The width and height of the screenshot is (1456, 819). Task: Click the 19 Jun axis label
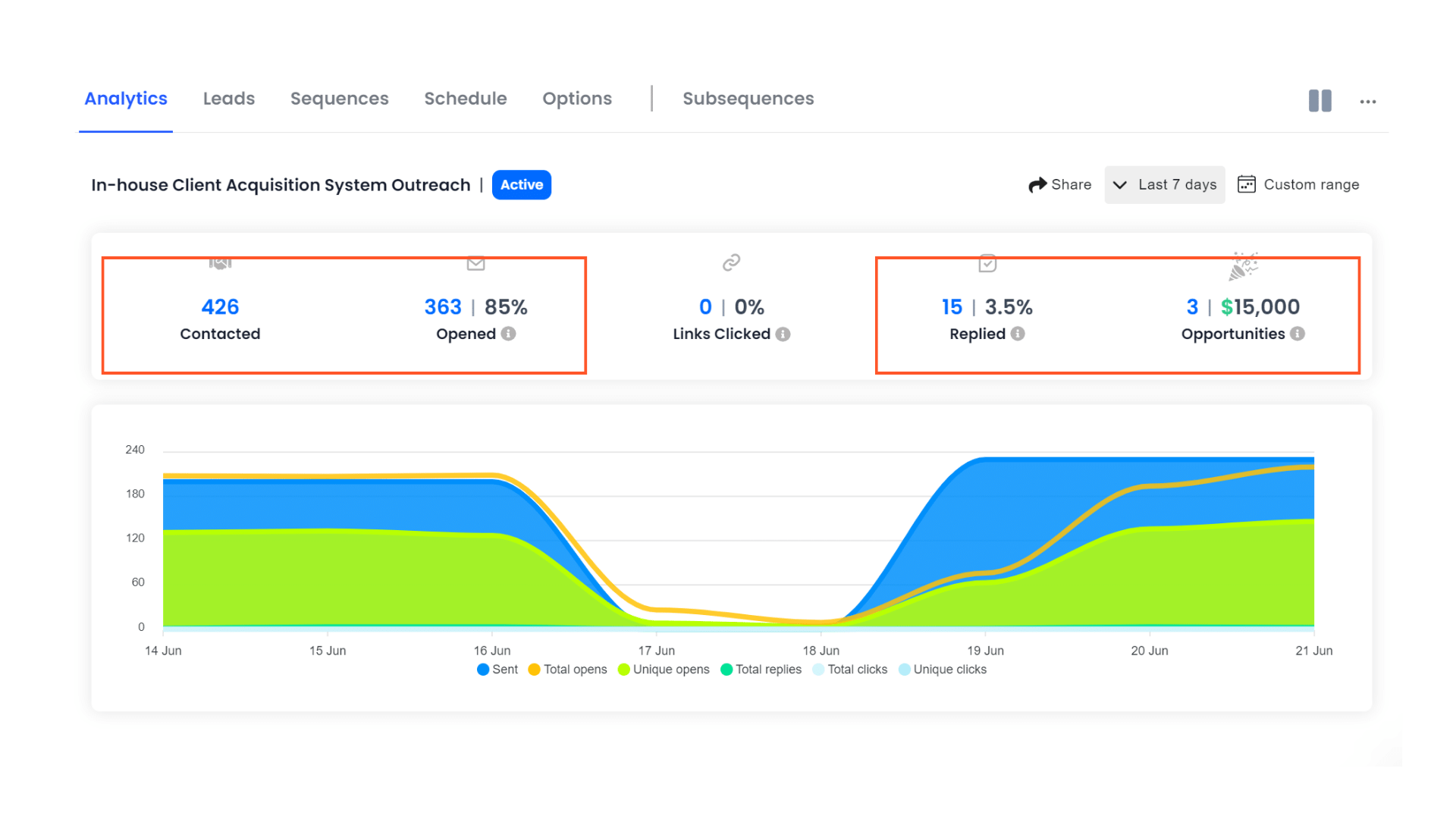[x=985, y=651]
